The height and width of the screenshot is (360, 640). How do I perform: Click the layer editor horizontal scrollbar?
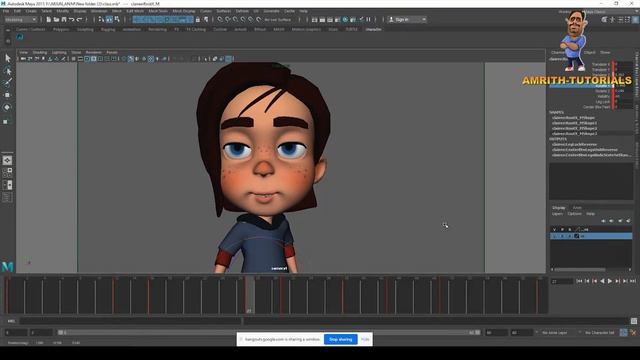click(580, 269)
